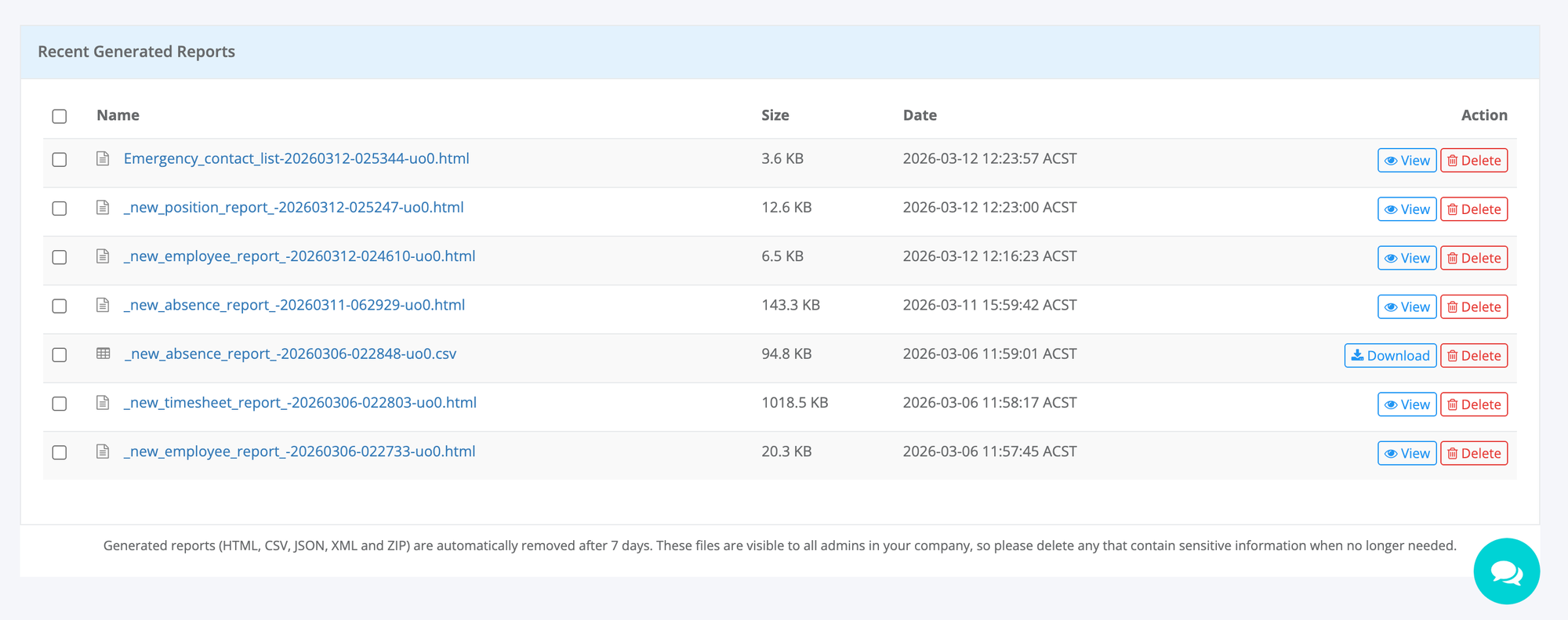The height and width of the screenshot is (620, 1568).
Task: Click the file icon next to _new_position_report_
Action: 103,208
